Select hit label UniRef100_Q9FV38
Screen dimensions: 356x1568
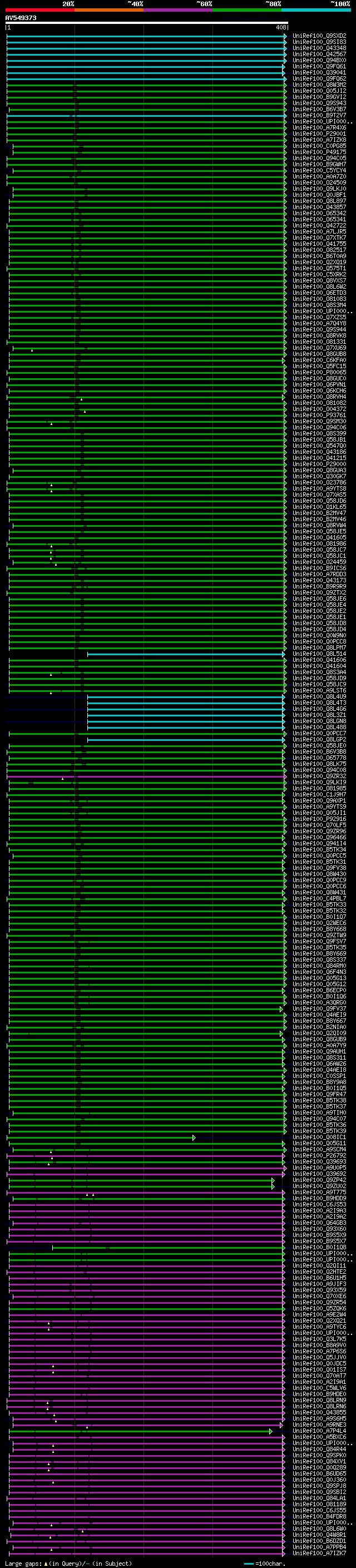319,868
